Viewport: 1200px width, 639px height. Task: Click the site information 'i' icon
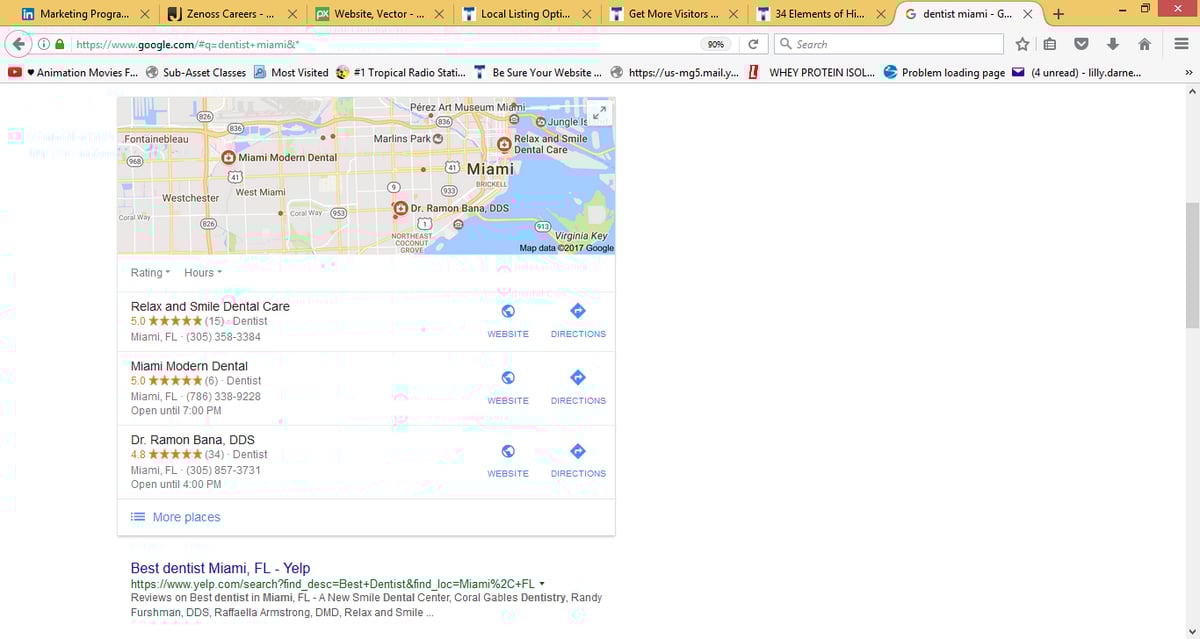[x=44, y=44]
